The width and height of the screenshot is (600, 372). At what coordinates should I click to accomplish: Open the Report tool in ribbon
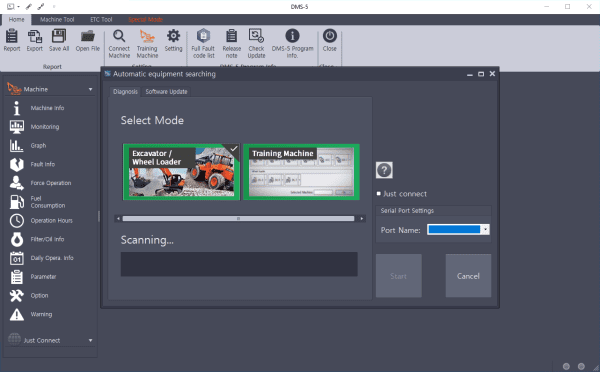12,40
